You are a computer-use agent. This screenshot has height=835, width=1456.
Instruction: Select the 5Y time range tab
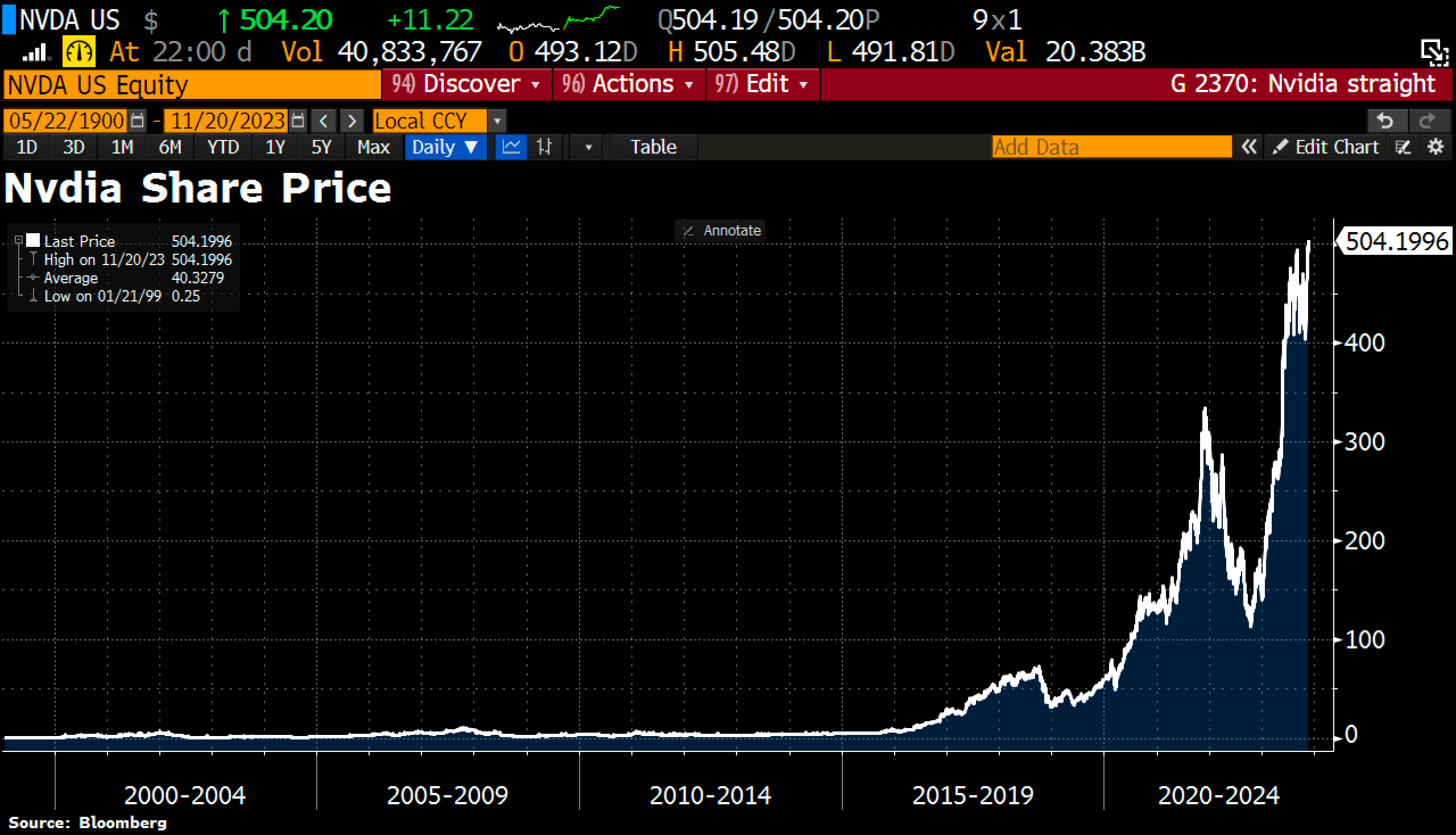[321, 147]
